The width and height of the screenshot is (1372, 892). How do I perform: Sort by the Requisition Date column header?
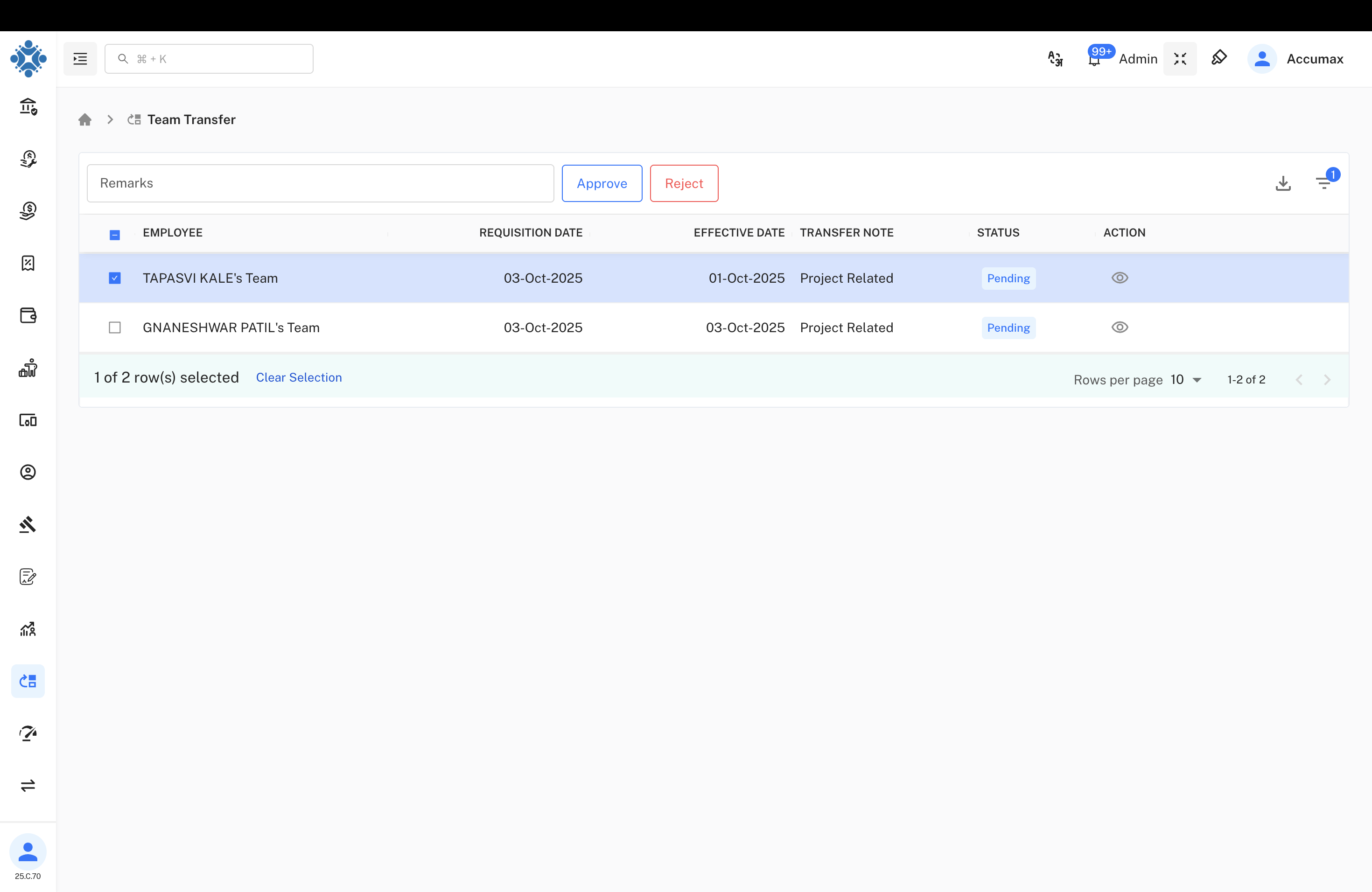point(530,232)
